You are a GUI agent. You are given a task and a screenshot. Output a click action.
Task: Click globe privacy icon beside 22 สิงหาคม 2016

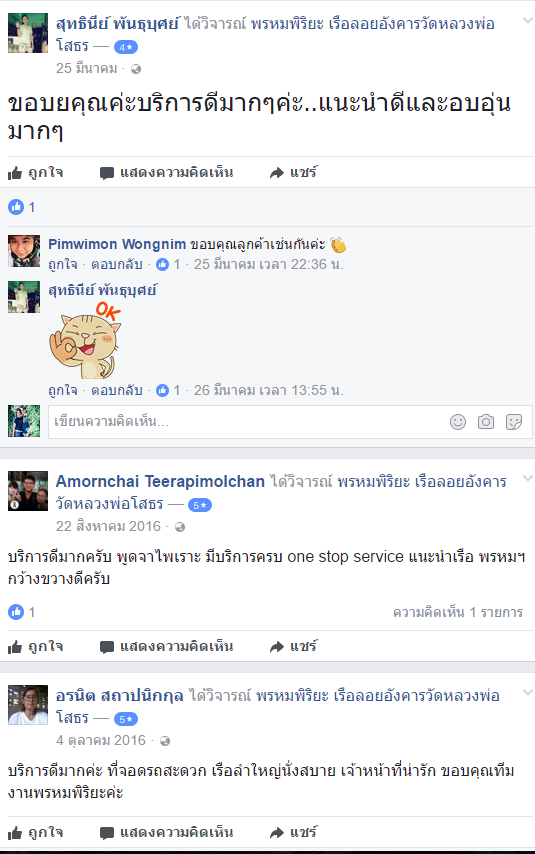(x=180, y=527)
